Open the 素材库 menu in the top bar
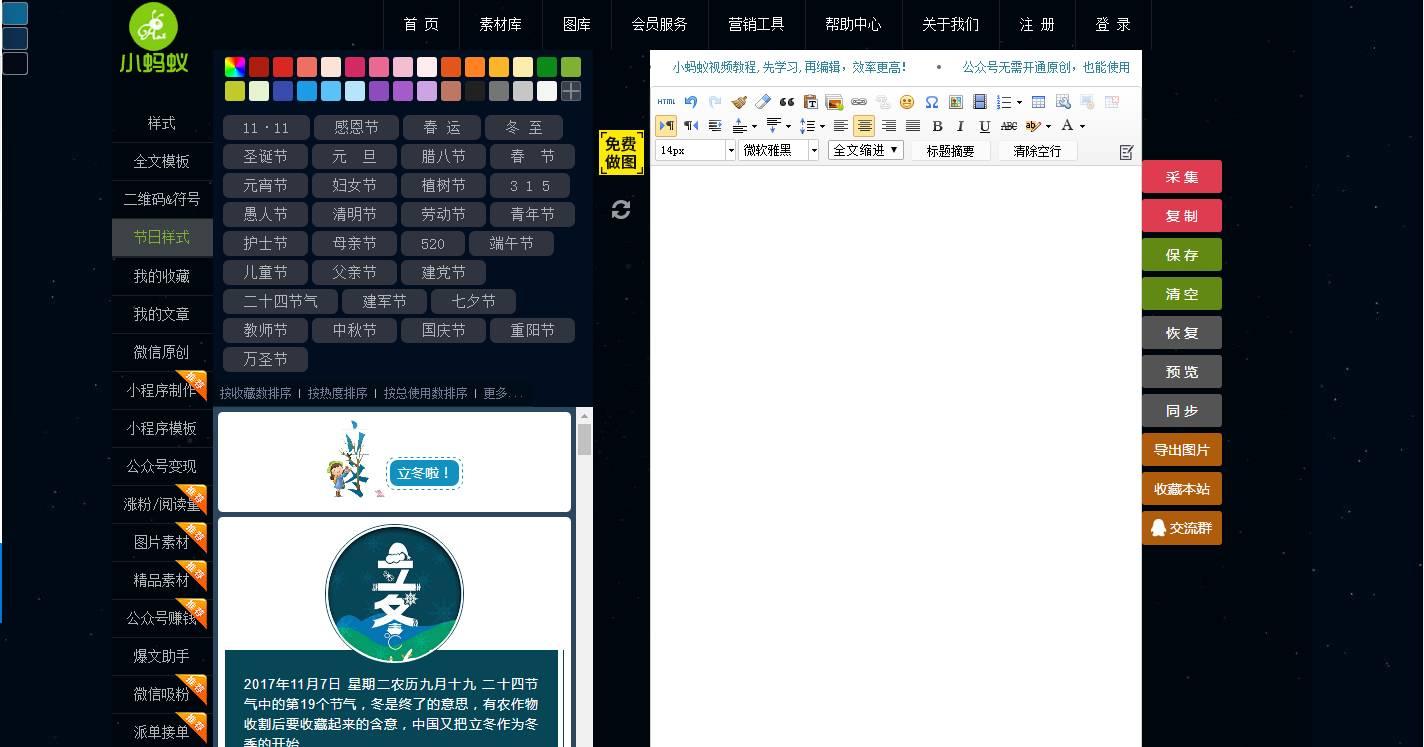The width and height of the screenshot is (1424, 747). pyautogui.click(x=500, y=25)
